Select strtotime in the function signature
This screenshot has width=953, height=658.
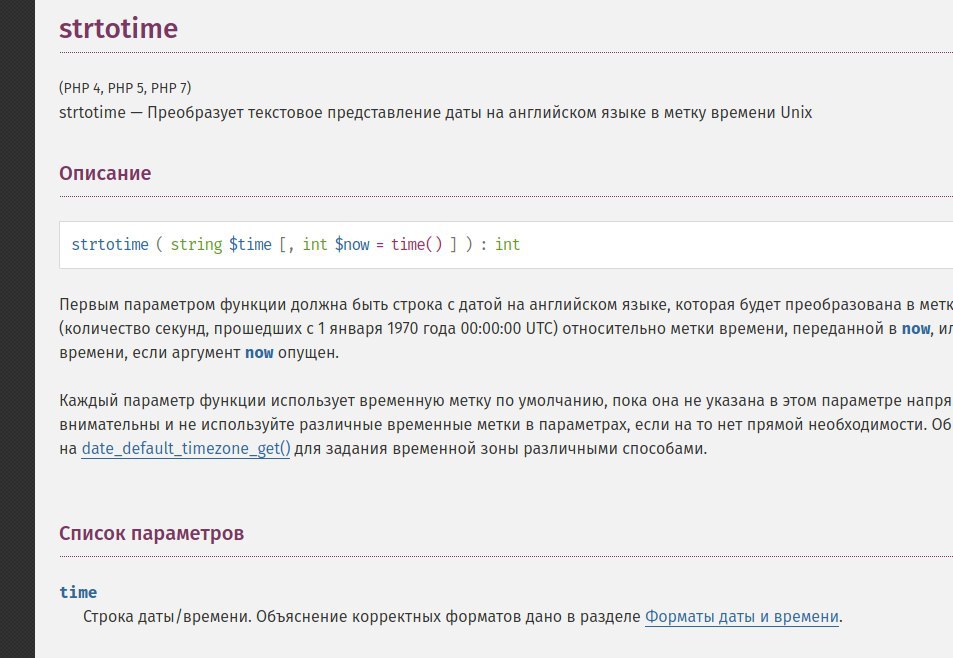[110, 244]
